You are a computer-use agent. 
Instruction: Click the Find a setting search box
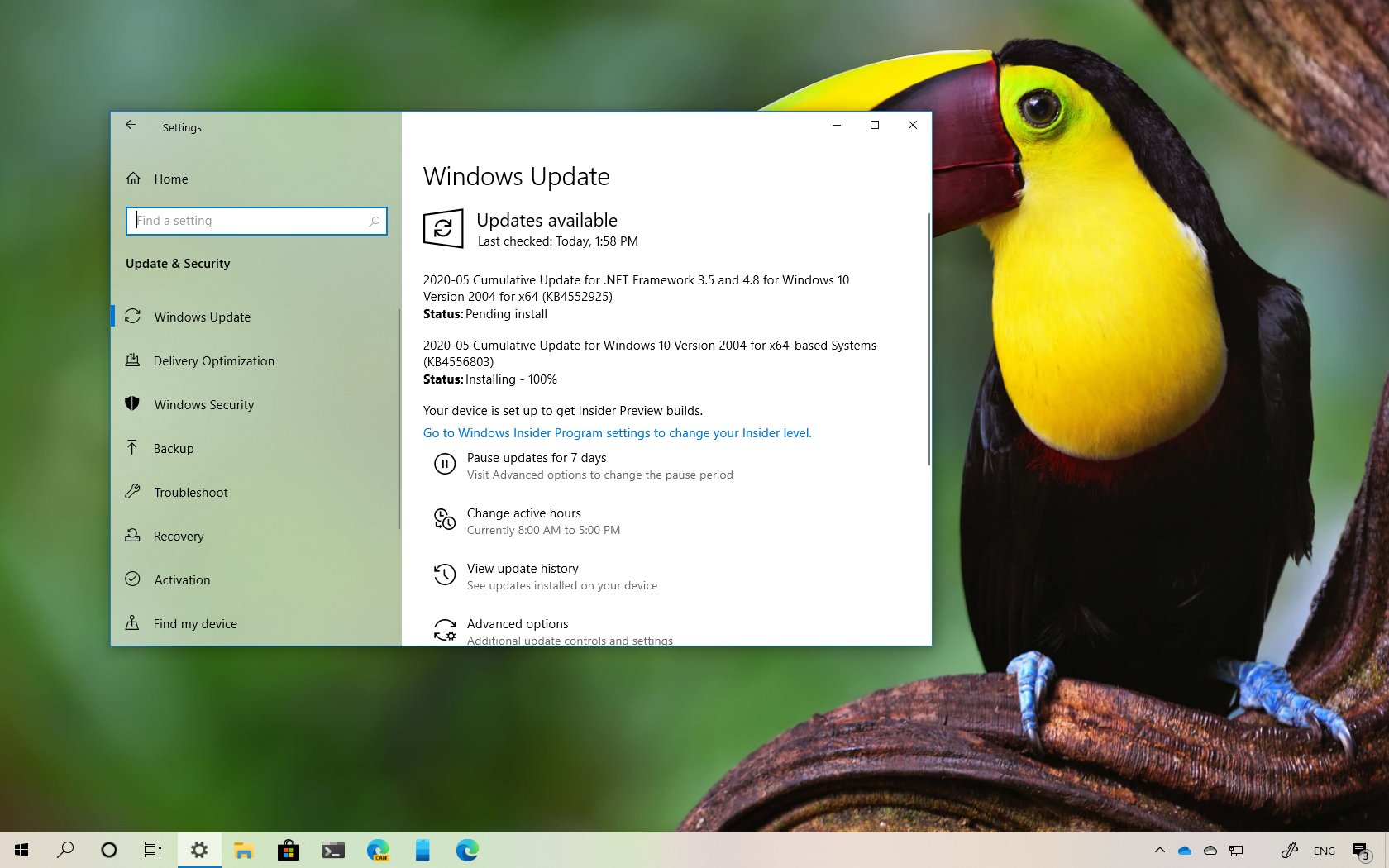255,221
